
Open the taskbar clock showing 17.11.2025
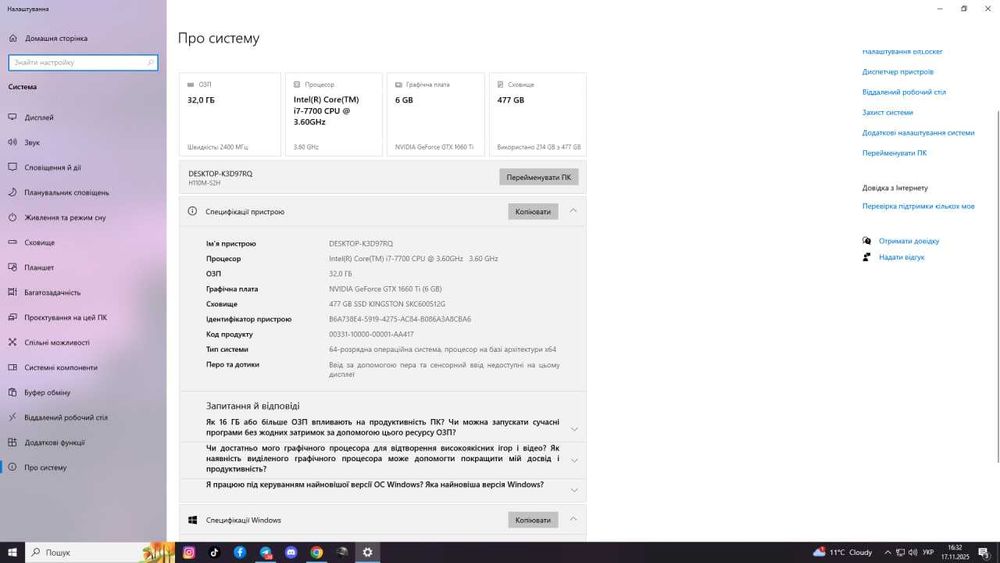pos(955,552)
